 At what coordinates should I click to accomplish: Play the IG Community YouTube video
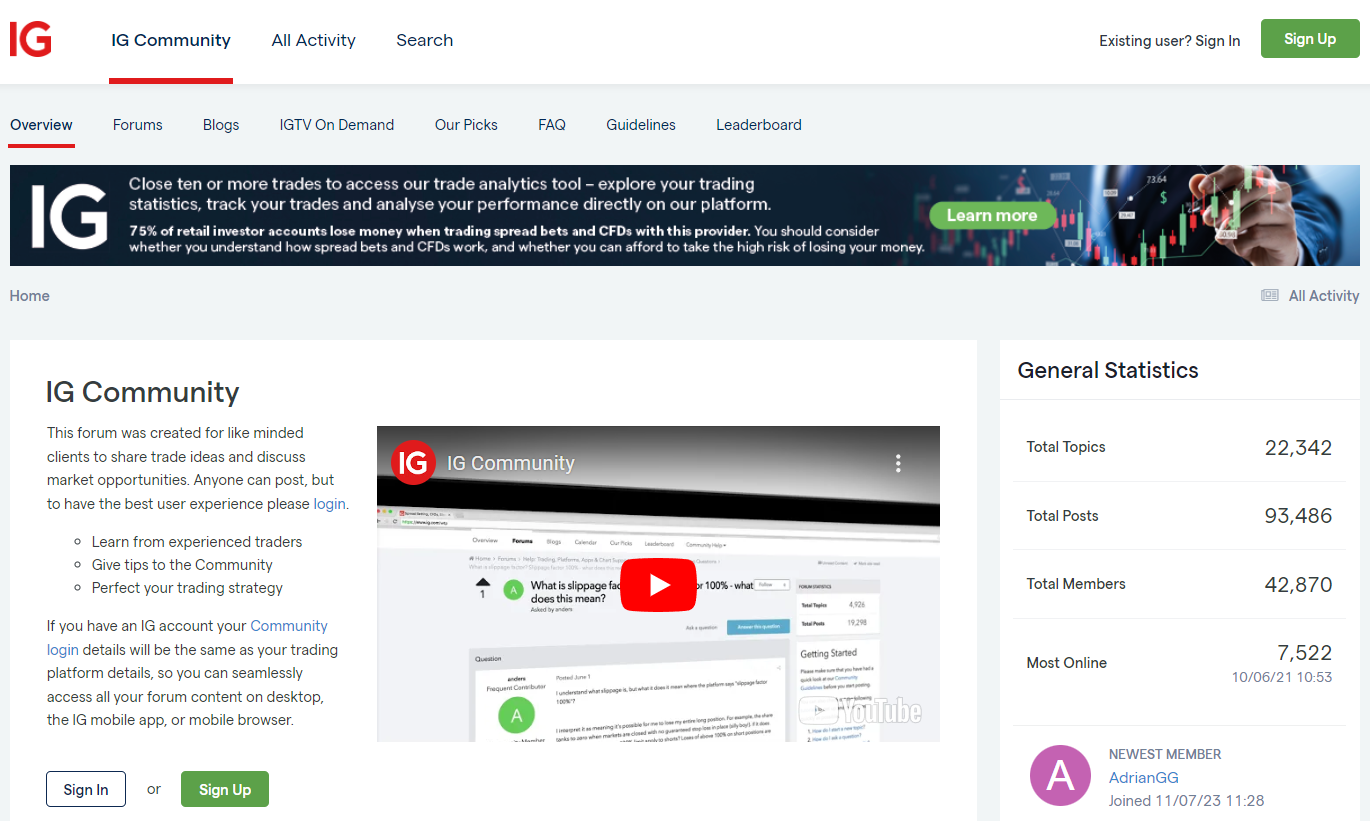pos(658,585)
